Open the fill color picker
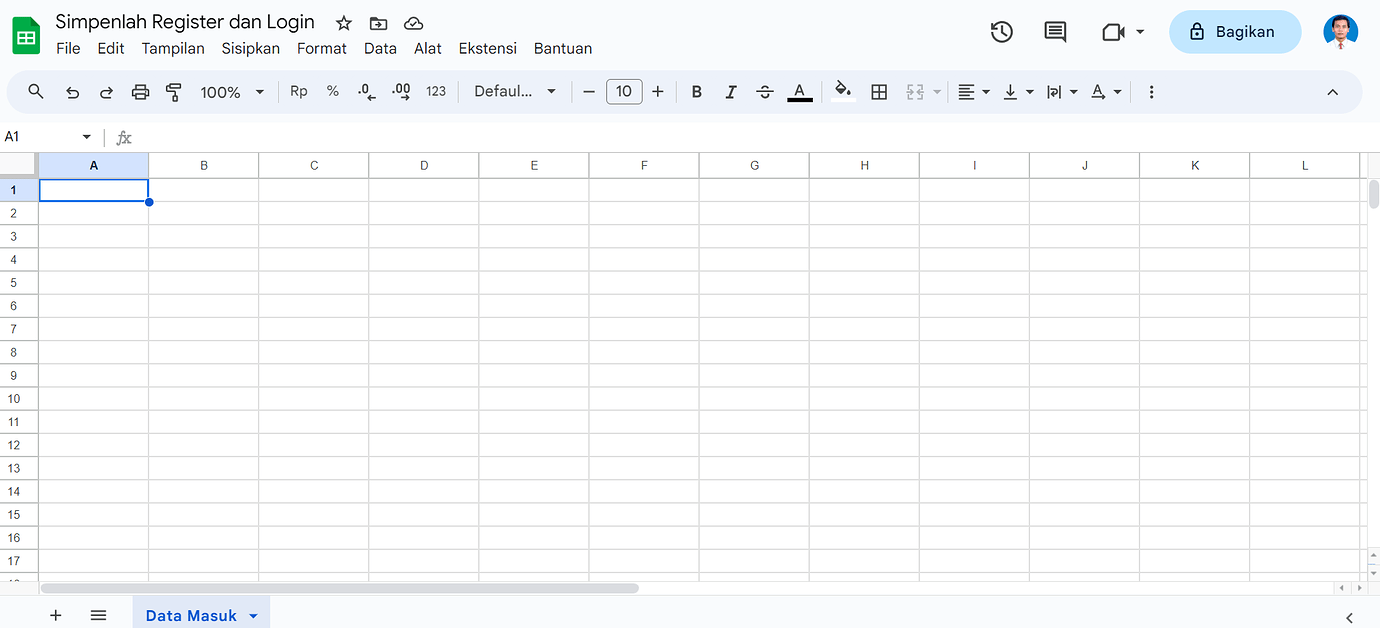 [842, 91]
